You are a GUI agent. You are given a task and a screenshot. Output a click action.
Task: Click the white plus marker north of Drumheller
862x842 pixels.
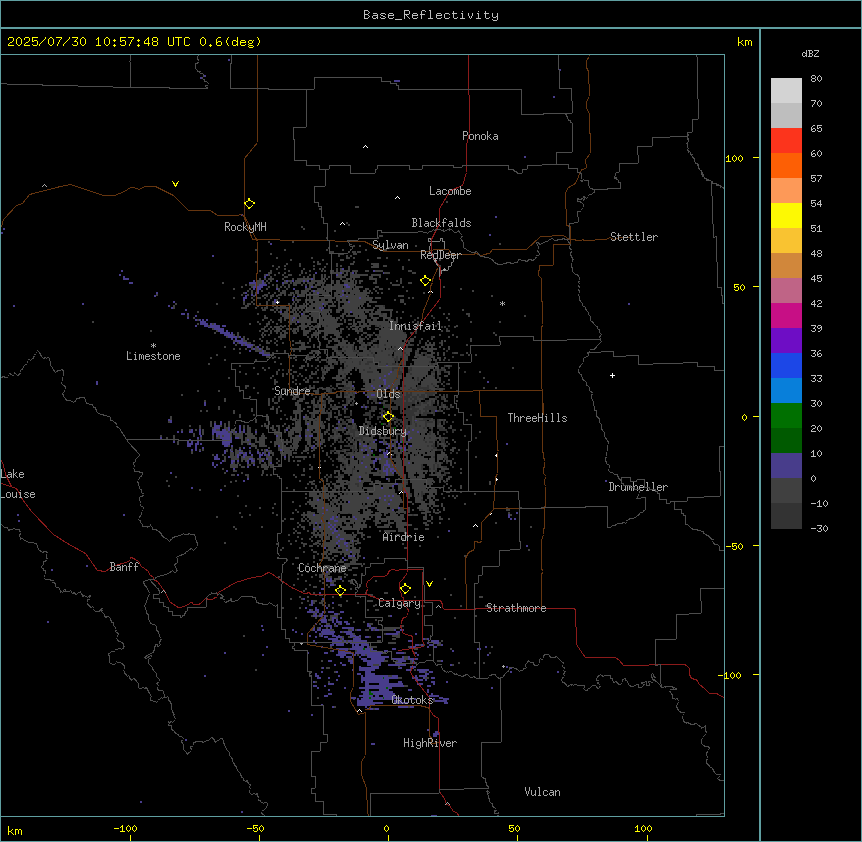point(612,375)
